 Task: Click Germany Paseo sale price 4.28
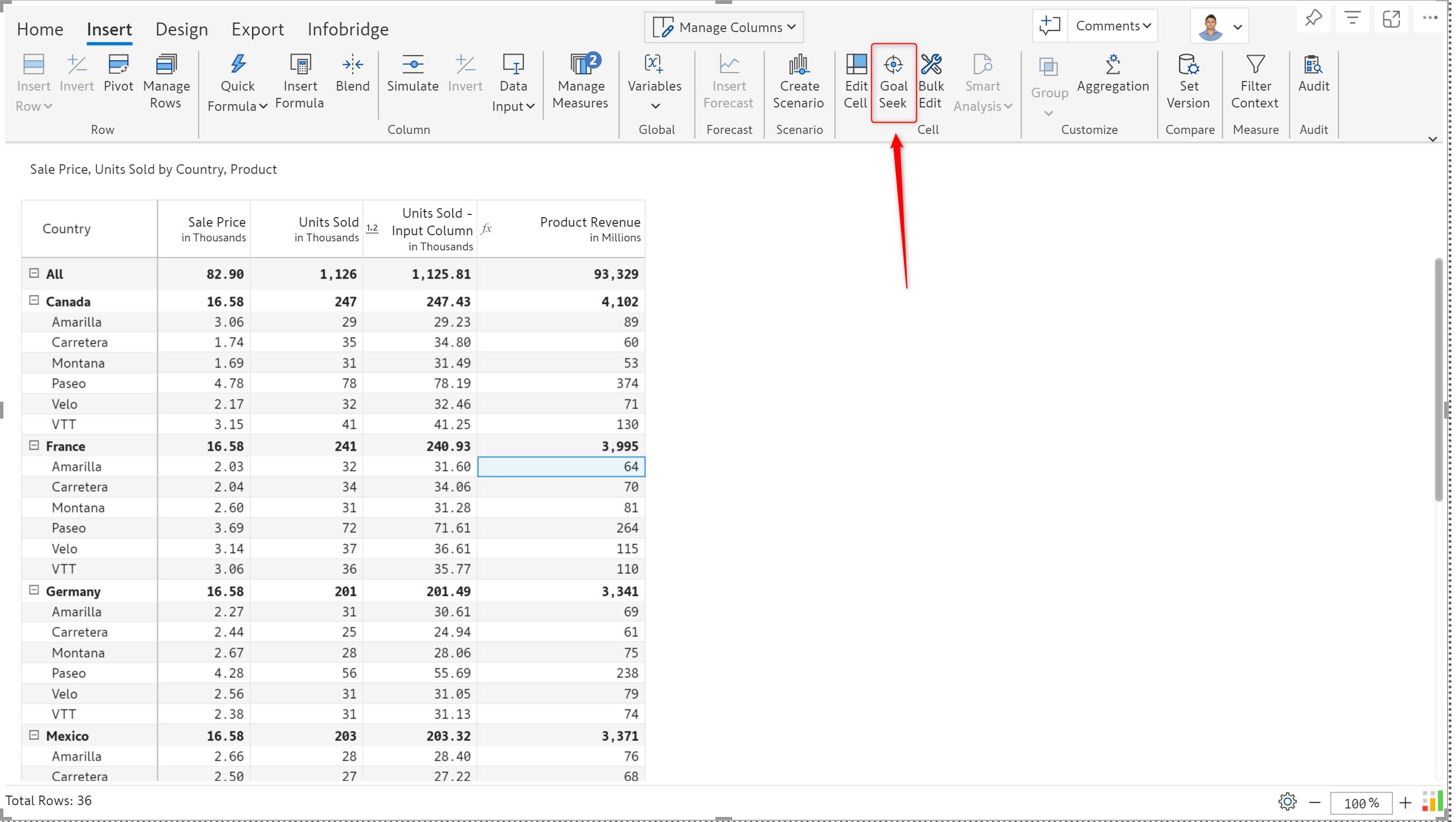[204, 673]
